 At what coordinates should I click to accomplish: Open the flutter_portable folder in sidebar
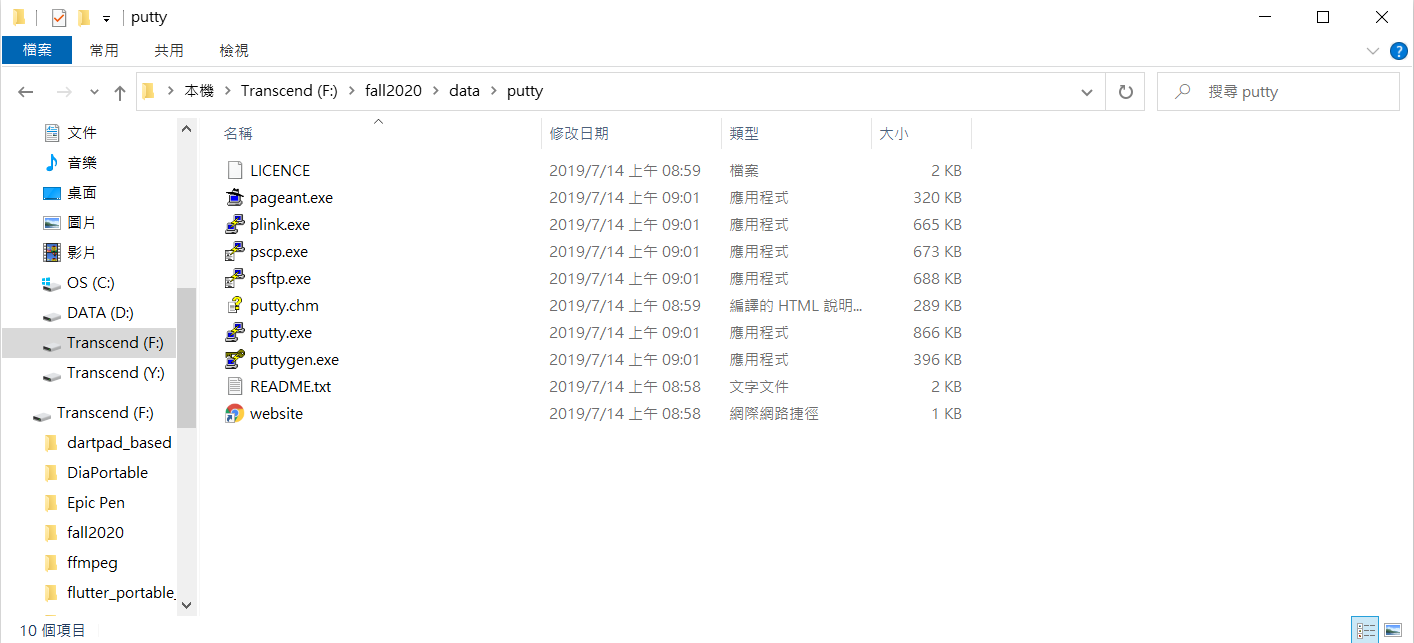coord(120,593)
